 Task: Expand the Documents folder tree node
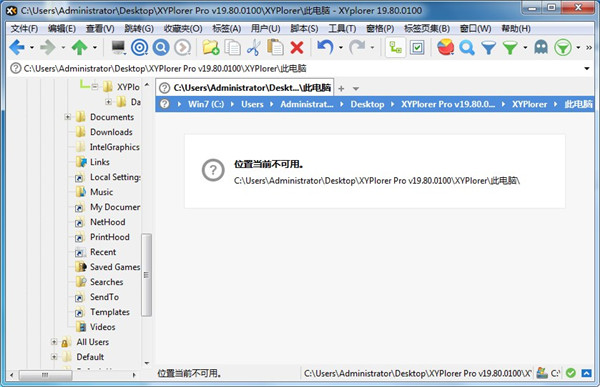click(x=68, y=117)
